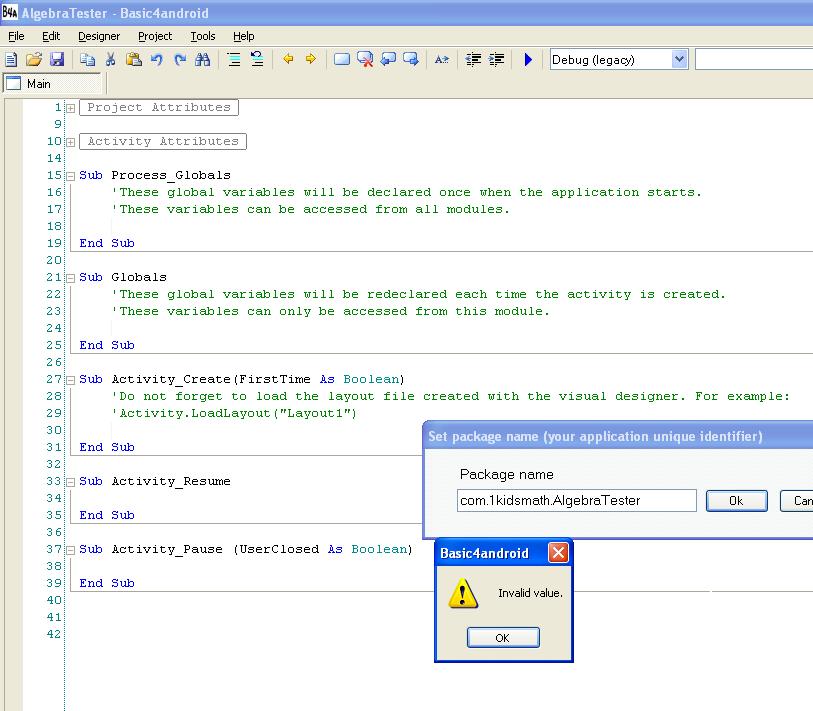
Task: Expand the Project Attributes region
Action: tap(71, 108)
